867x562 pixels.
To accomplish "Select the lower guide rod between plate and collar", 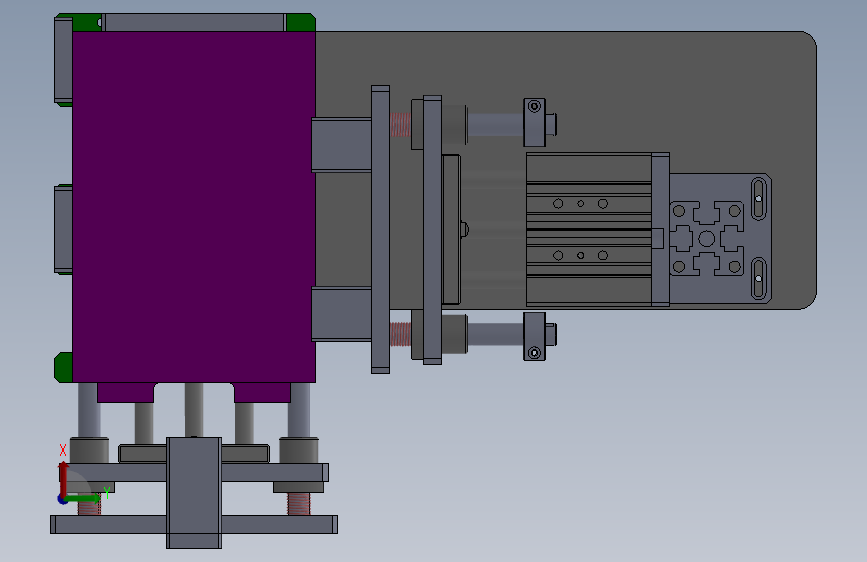I will [x=495, y=335].
